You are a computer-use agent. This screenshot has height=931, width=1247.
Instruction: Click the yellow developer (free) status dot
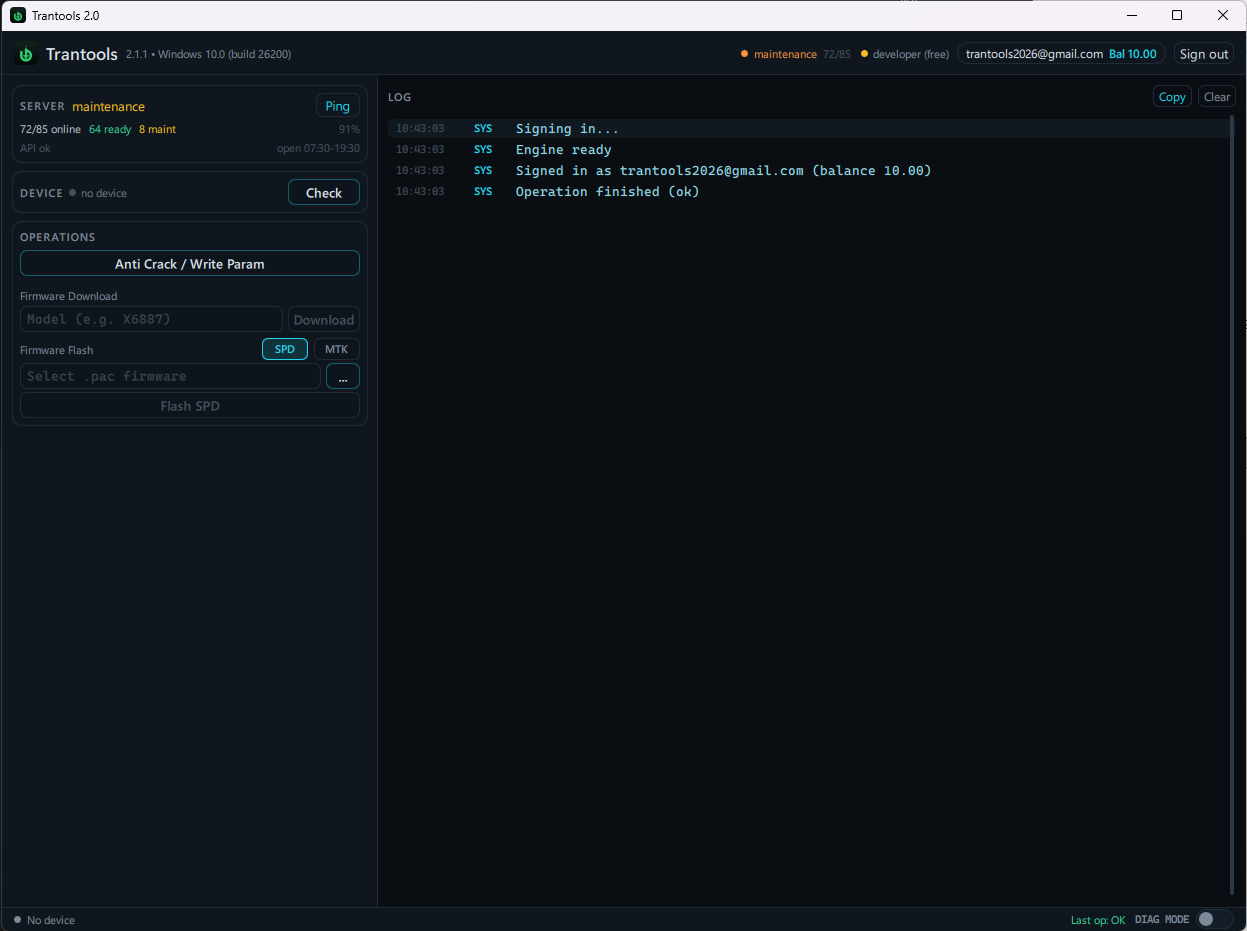click(x=864, y=54)
